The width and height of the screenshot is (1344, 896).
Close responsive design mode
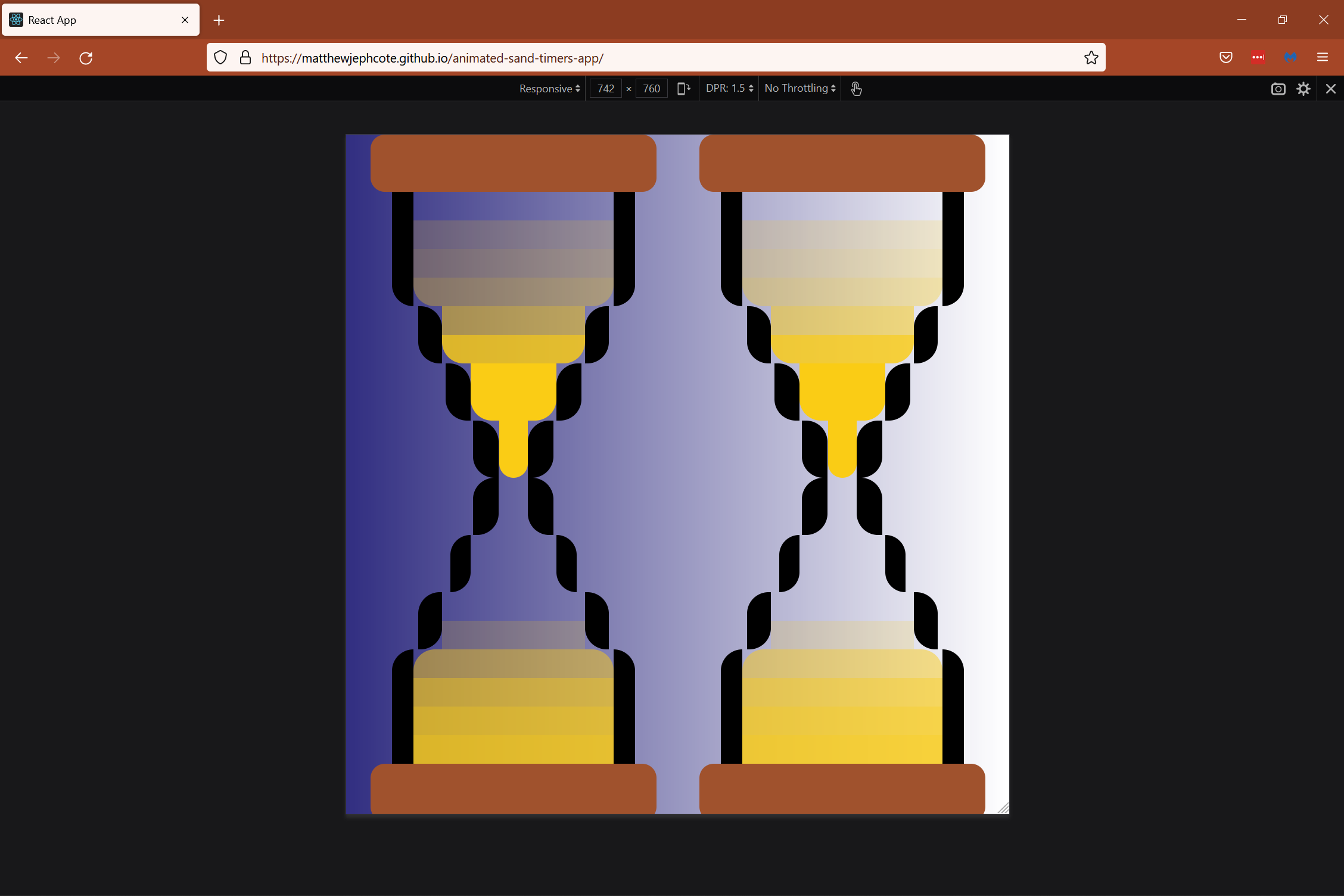tap(1330, 88)
